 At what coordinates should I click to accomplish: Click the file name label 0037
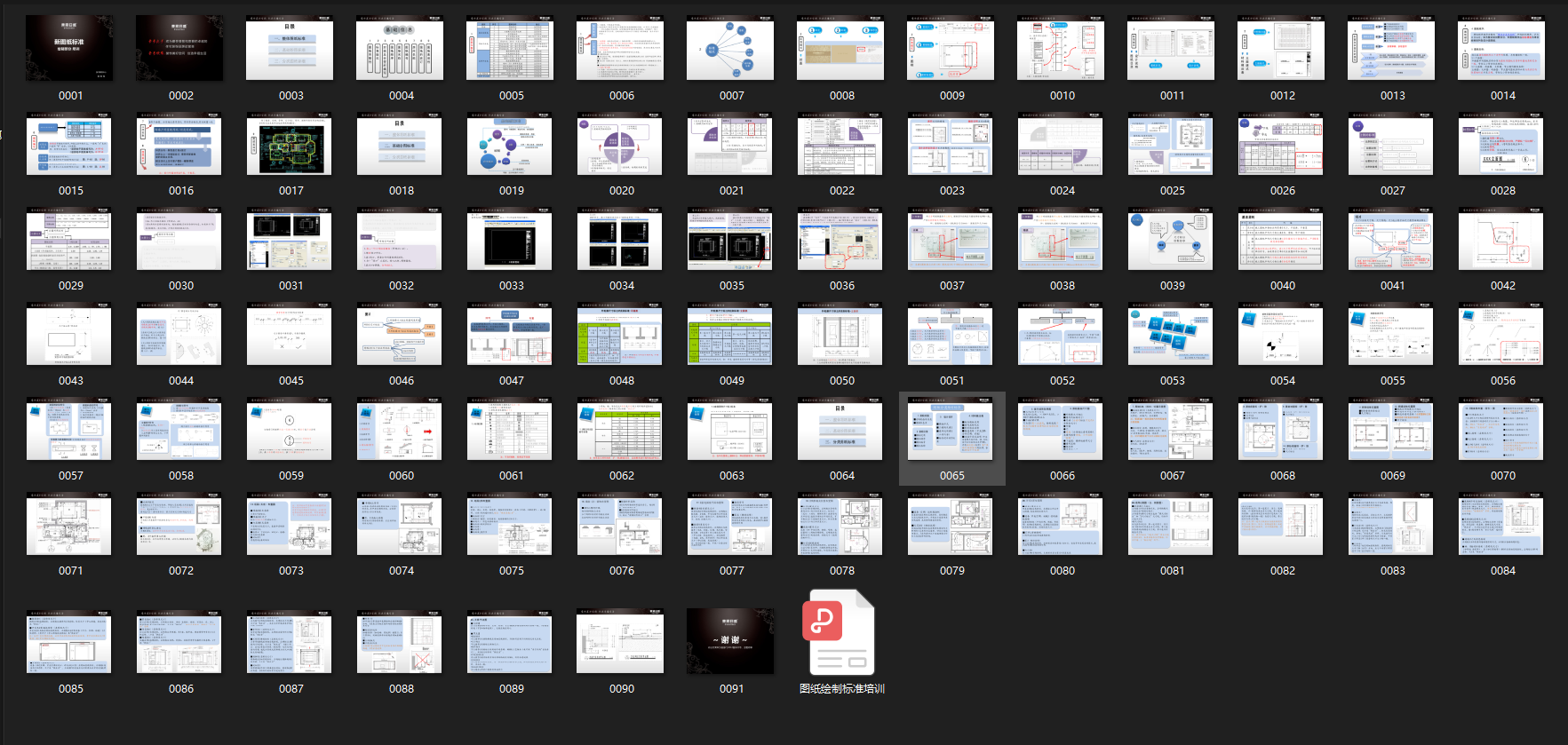(952, 286)
